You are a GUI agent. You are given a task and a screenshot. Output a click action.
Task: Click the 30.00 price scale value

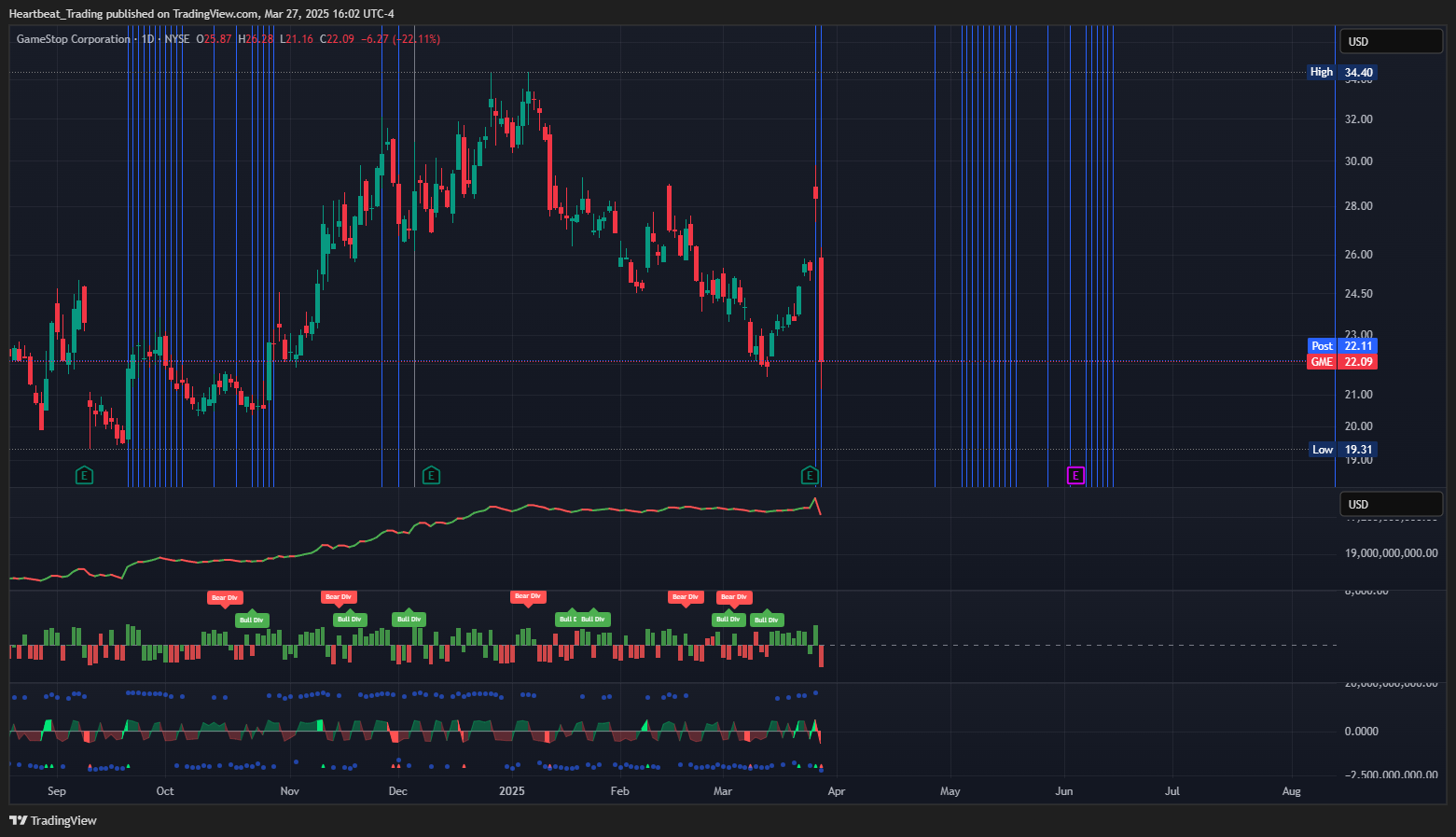1359,161
